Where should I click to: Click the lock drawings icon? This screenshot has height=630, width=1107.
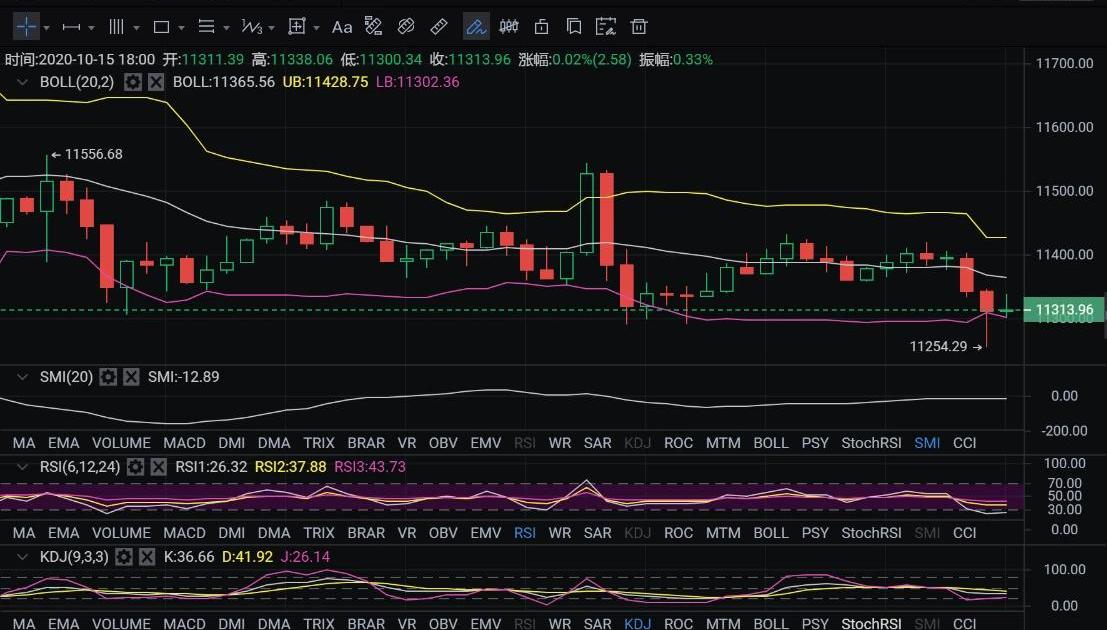(x=541, y=27)
